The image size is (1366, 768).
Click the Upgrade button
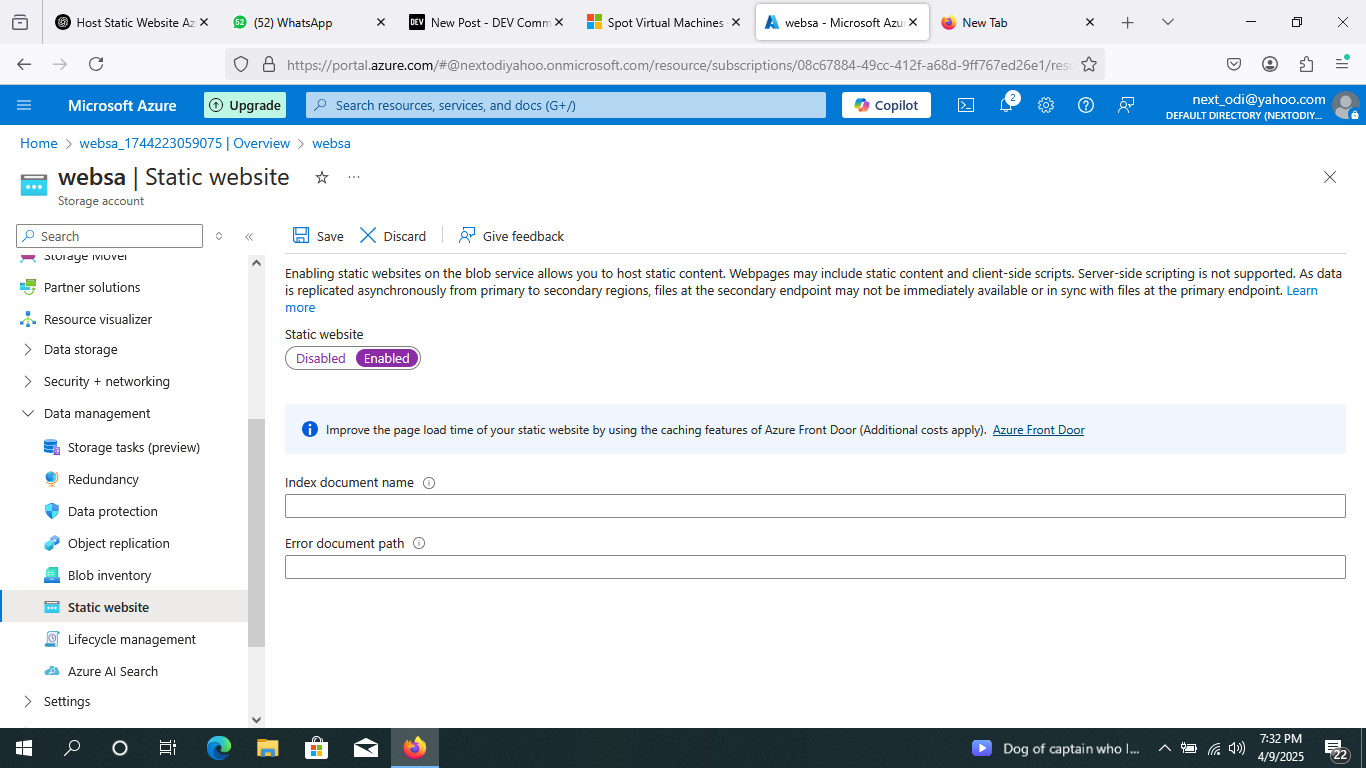pyautogui.click(x=245, y=105)
